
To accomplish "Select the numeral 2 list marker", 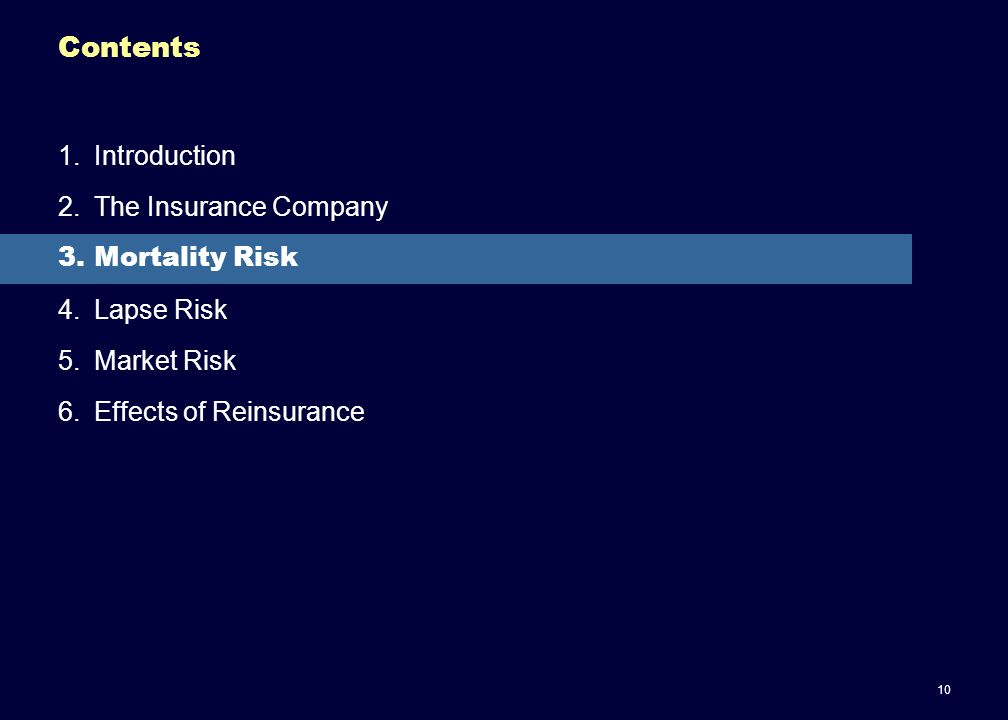I will click(68, 206).
